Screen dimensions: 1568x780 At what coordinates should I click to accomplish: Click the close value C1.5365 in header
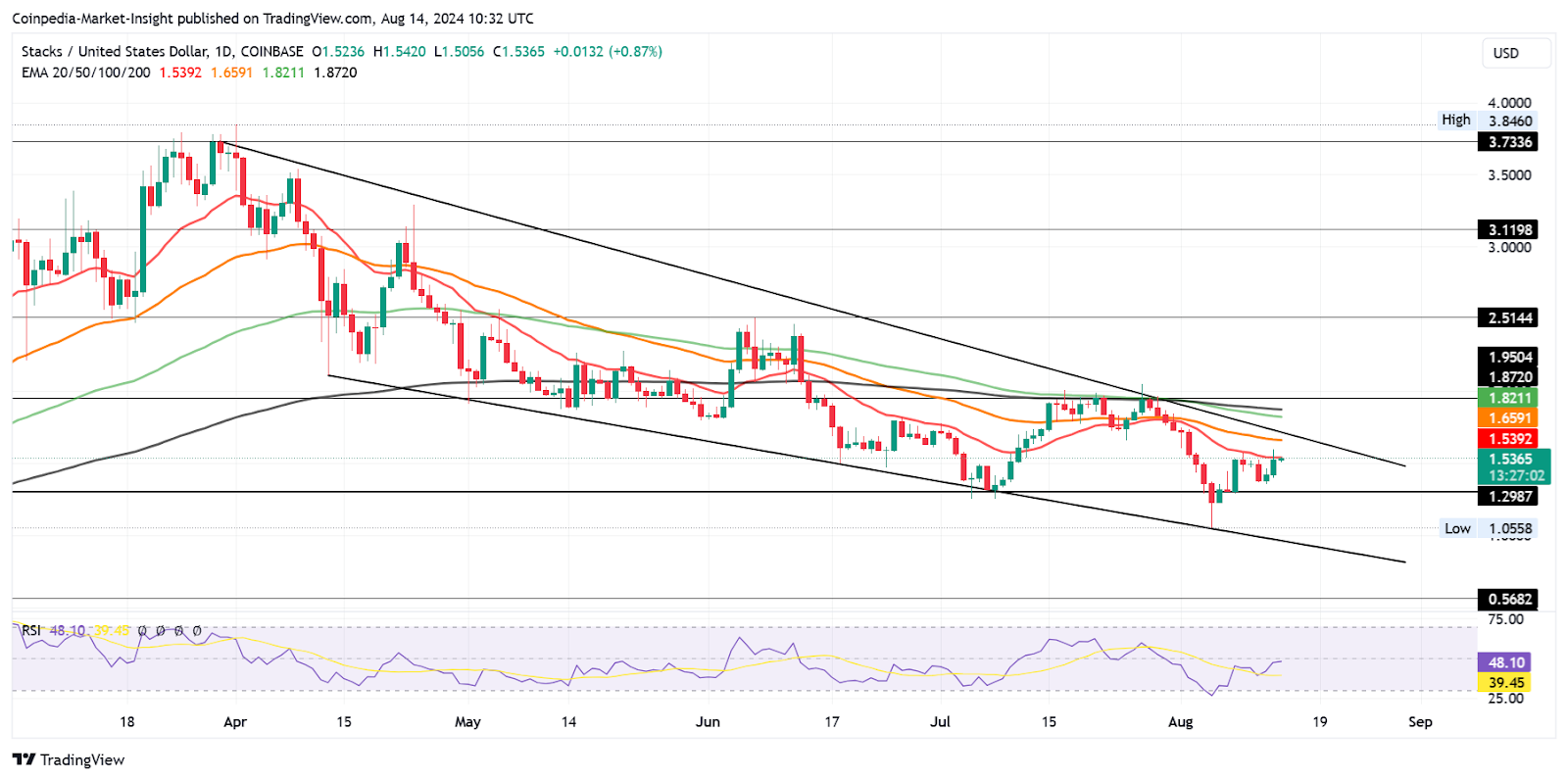[x=518, y=51]
